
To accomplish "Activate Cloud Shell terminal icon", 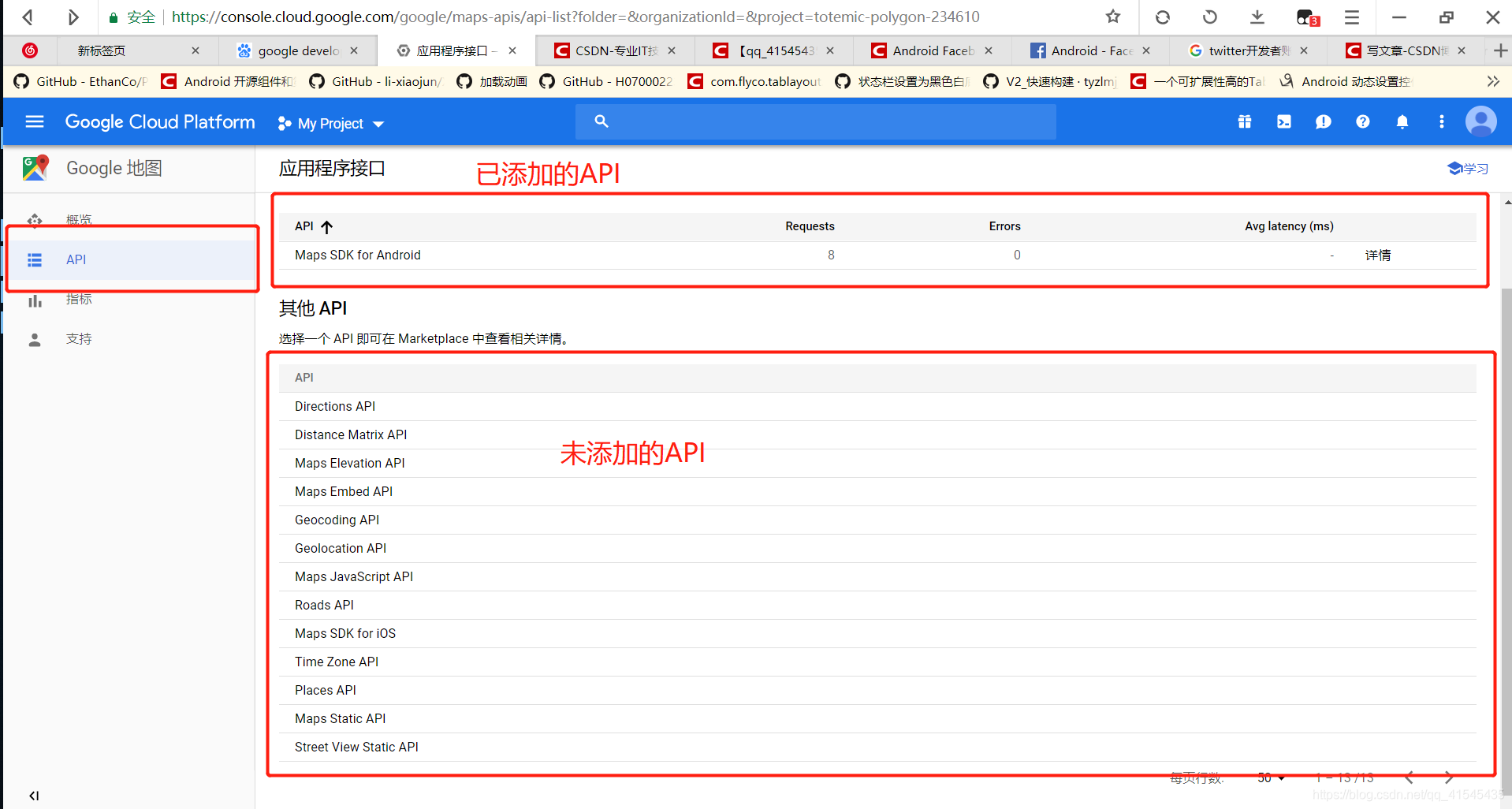I will (x=1284, y=121).
